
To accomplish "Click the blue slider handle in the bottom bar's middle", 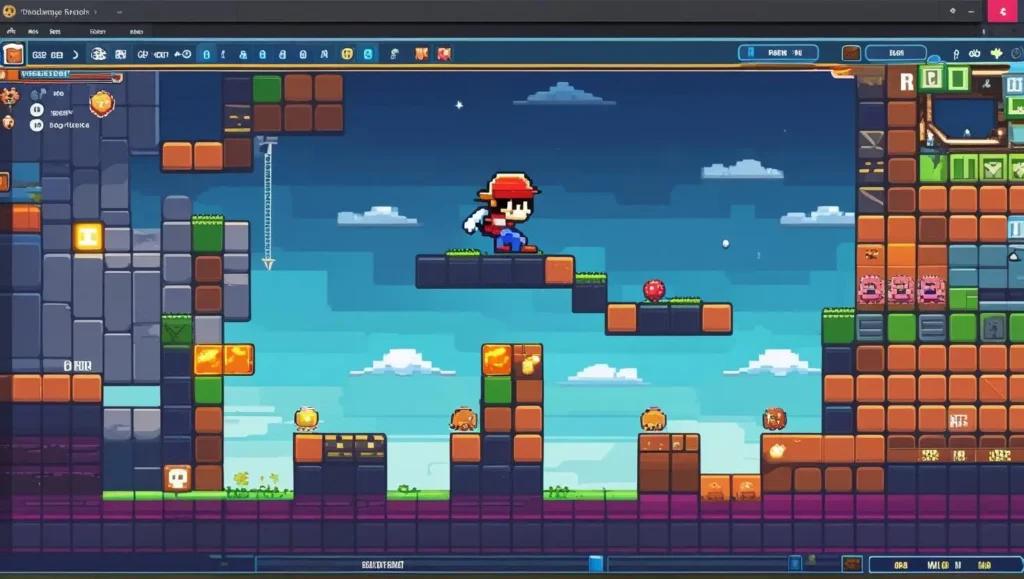I will click(596, 563).
